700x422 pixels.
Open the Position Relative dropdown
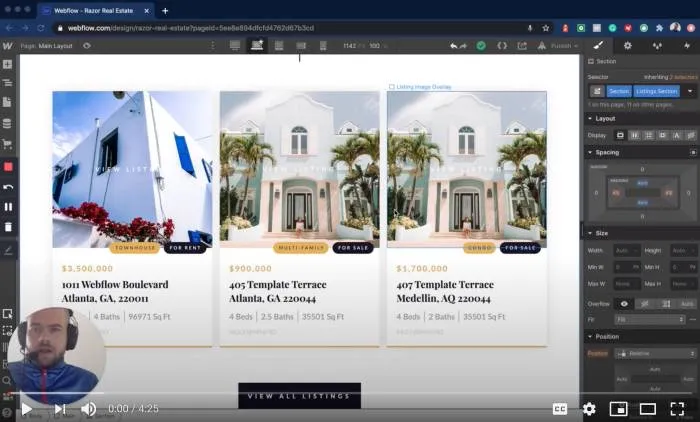click(x=655, y=353)
